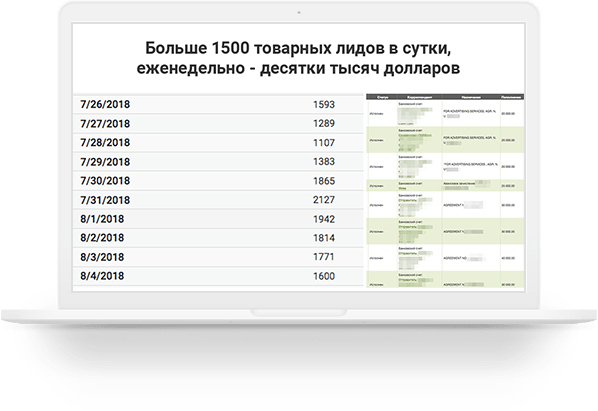Click the 8/4/2018 date row

218,276
